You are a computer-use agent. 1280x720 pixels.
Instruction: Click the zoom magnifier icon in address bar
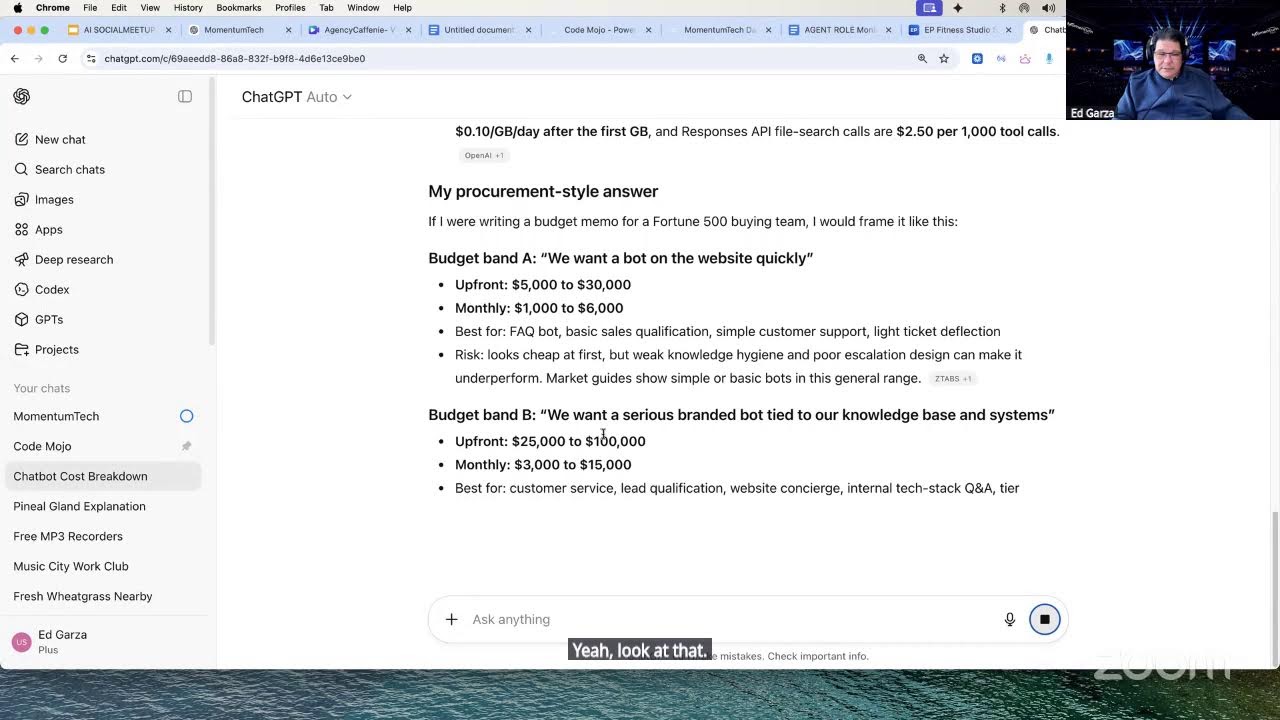click(x=922, y=58)
